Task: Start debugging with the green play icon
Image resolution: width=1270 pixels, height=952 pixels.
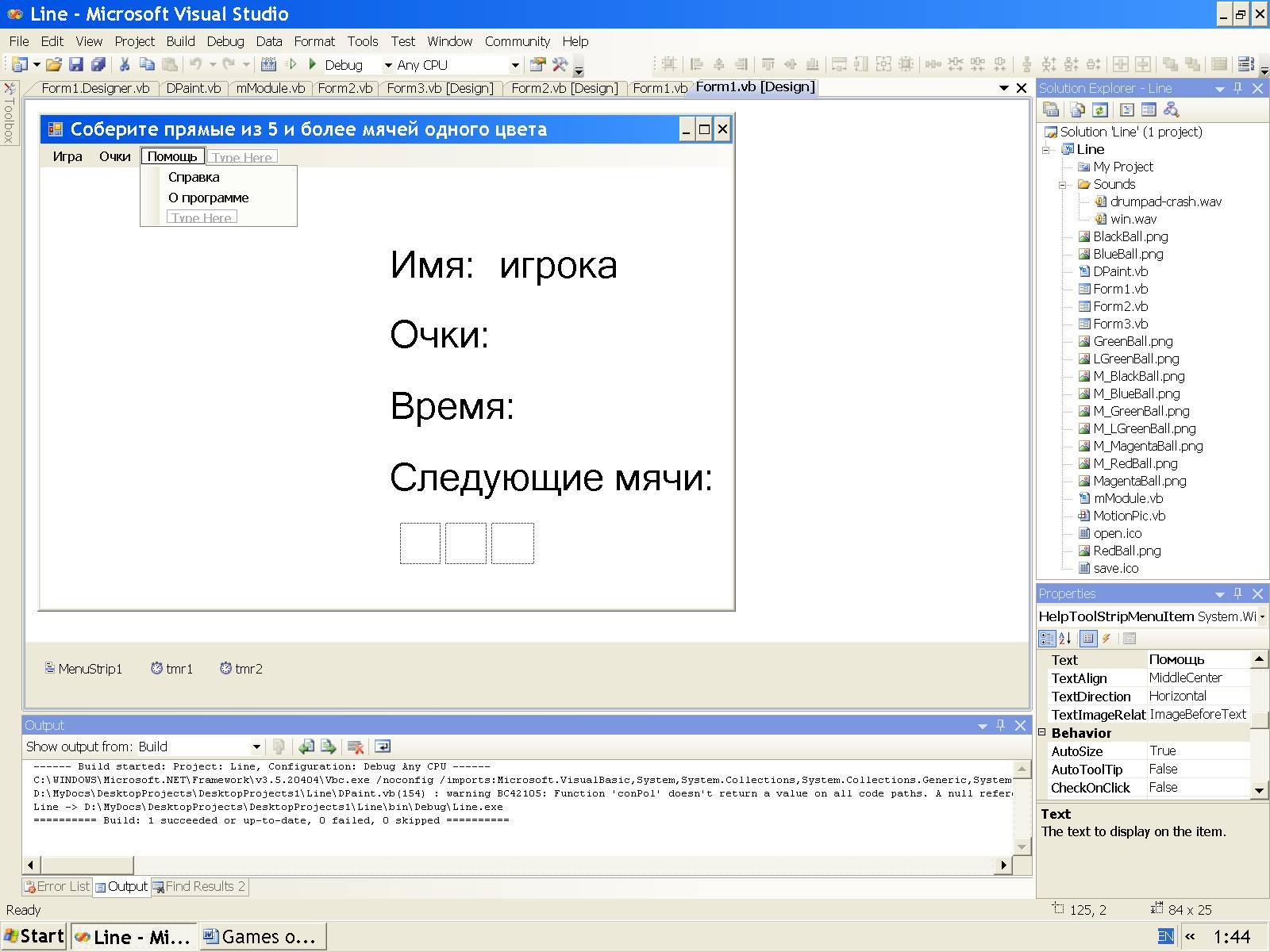Action: tap(313, 64)
